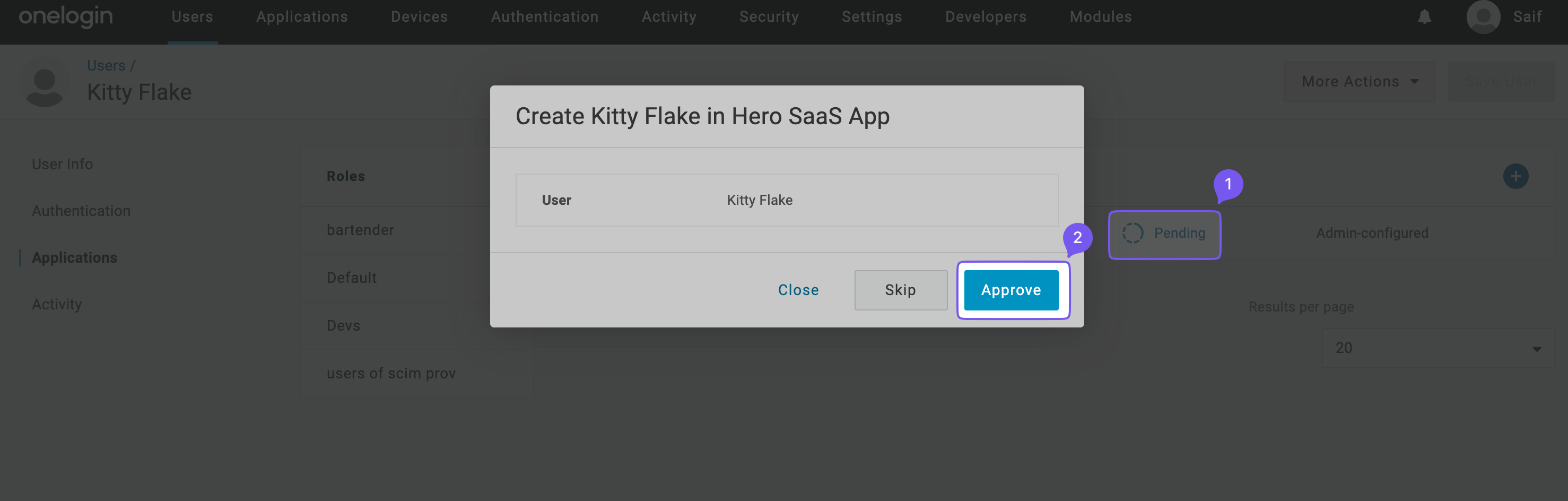Select Devices in the top navigation

click(419, 16)
